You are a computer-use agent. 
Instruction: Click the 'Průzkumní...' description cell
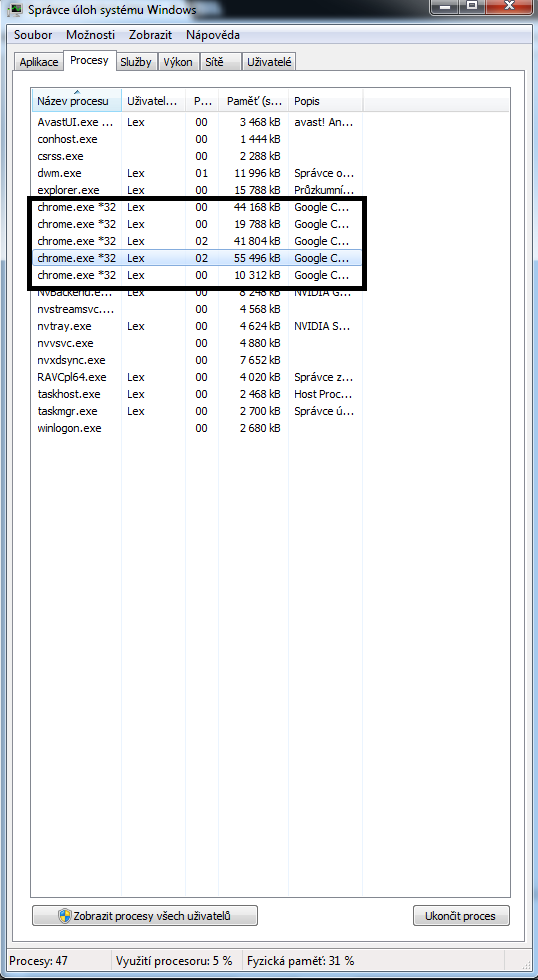[324, 190]
